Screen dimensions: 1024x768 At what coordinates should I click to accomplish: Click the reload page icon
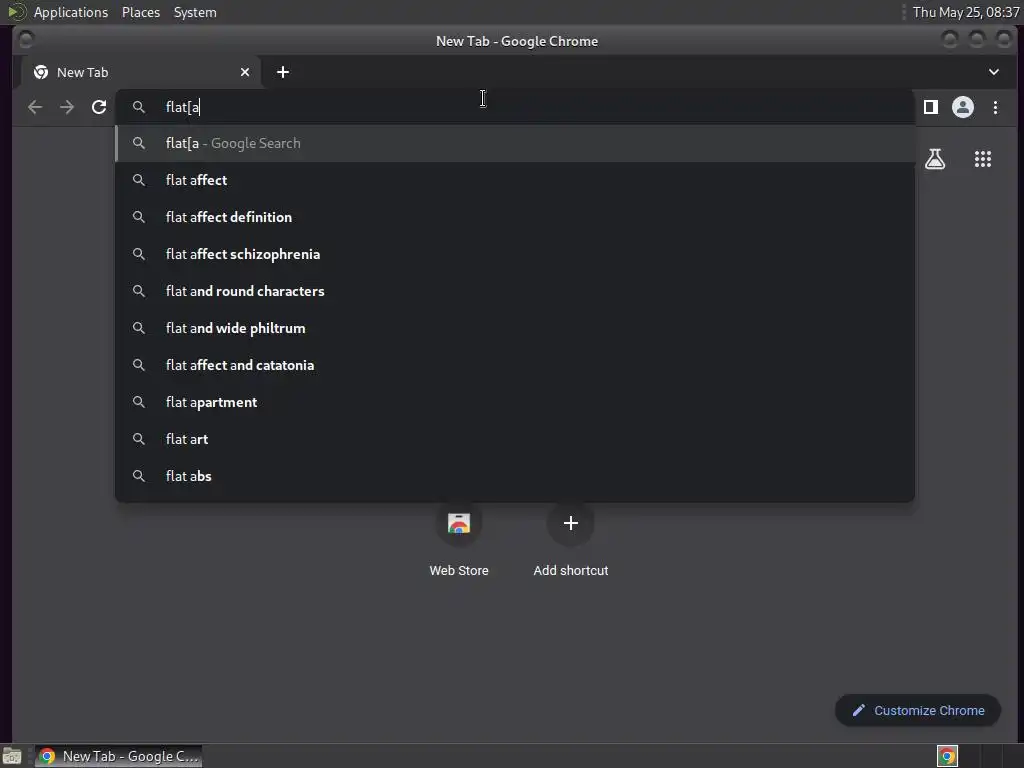pyautogui.click(x=99, y=107)
